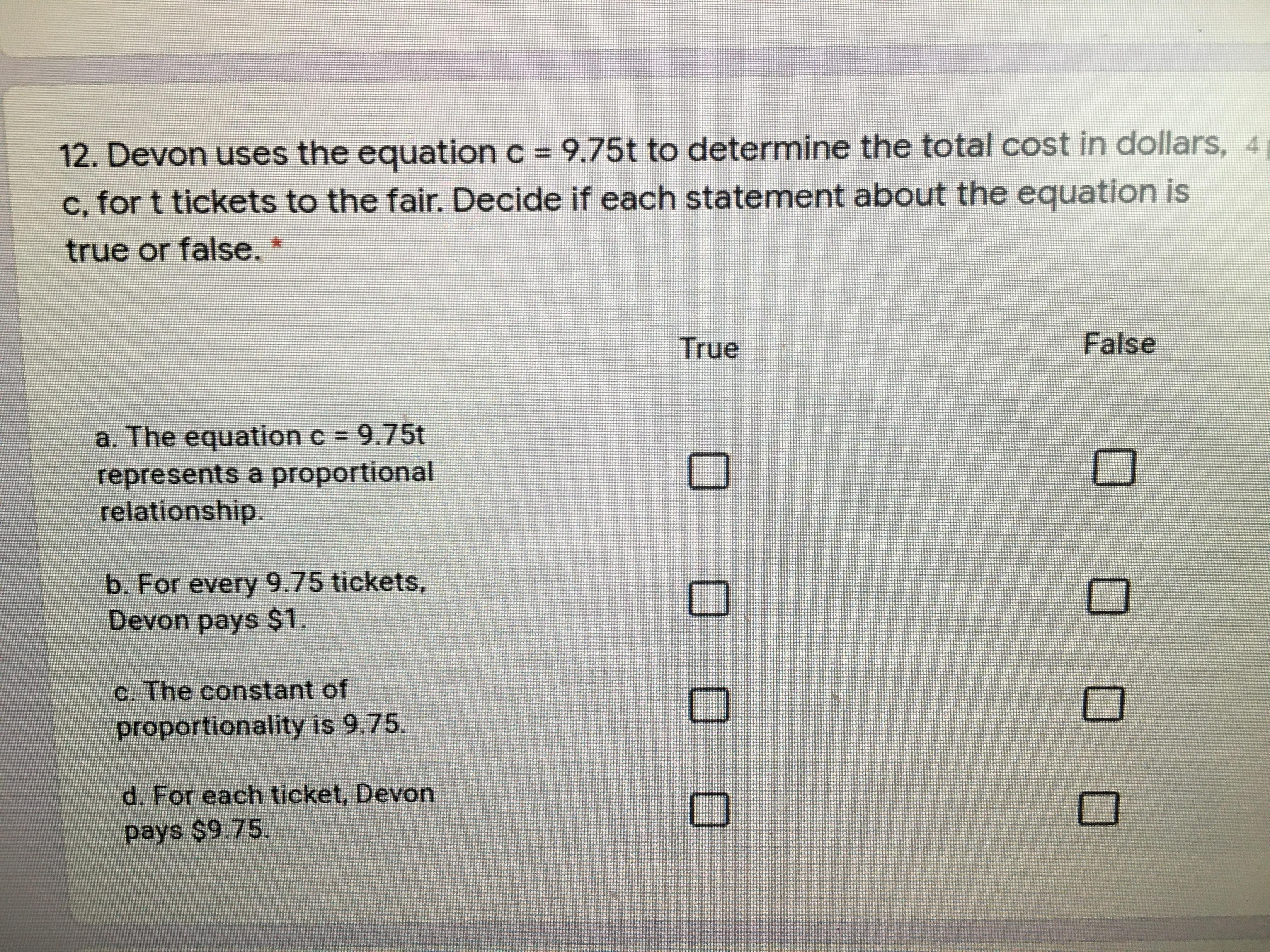Select True for statement d each ticket $9.75
This screenshot has height=952, width=1270.
coord(710,809)
